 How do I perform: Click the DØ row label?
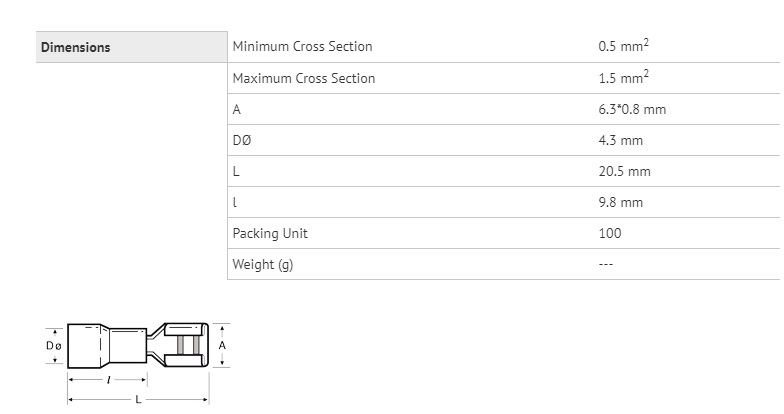click(242, 140)
